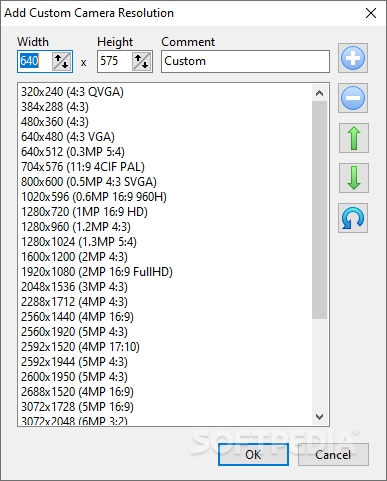Select 1280x960 (1.2MP 4:3) entry

pos(76,227)
